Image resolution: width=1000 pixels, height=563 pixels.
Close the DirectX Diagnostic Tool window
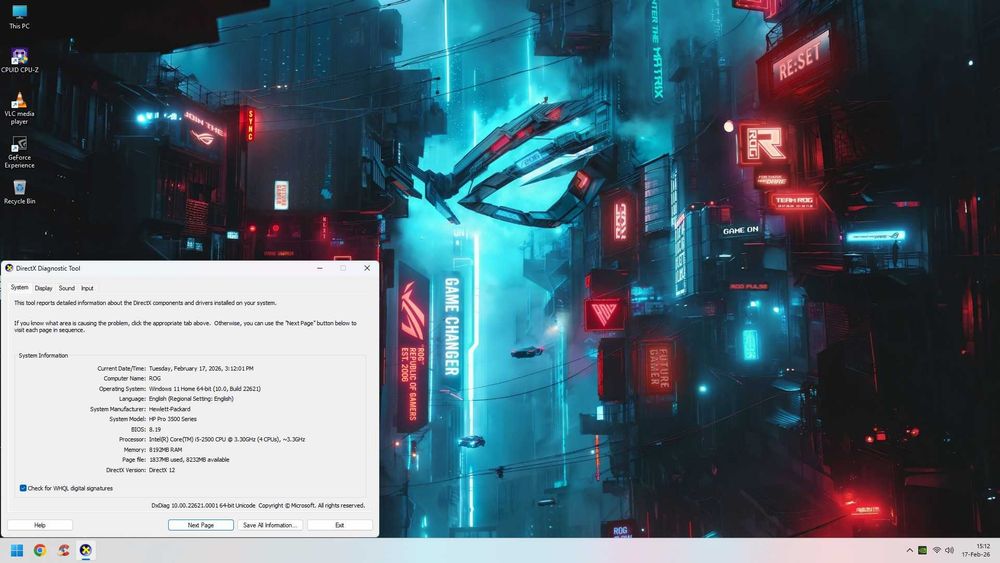[x=367, y=268]
